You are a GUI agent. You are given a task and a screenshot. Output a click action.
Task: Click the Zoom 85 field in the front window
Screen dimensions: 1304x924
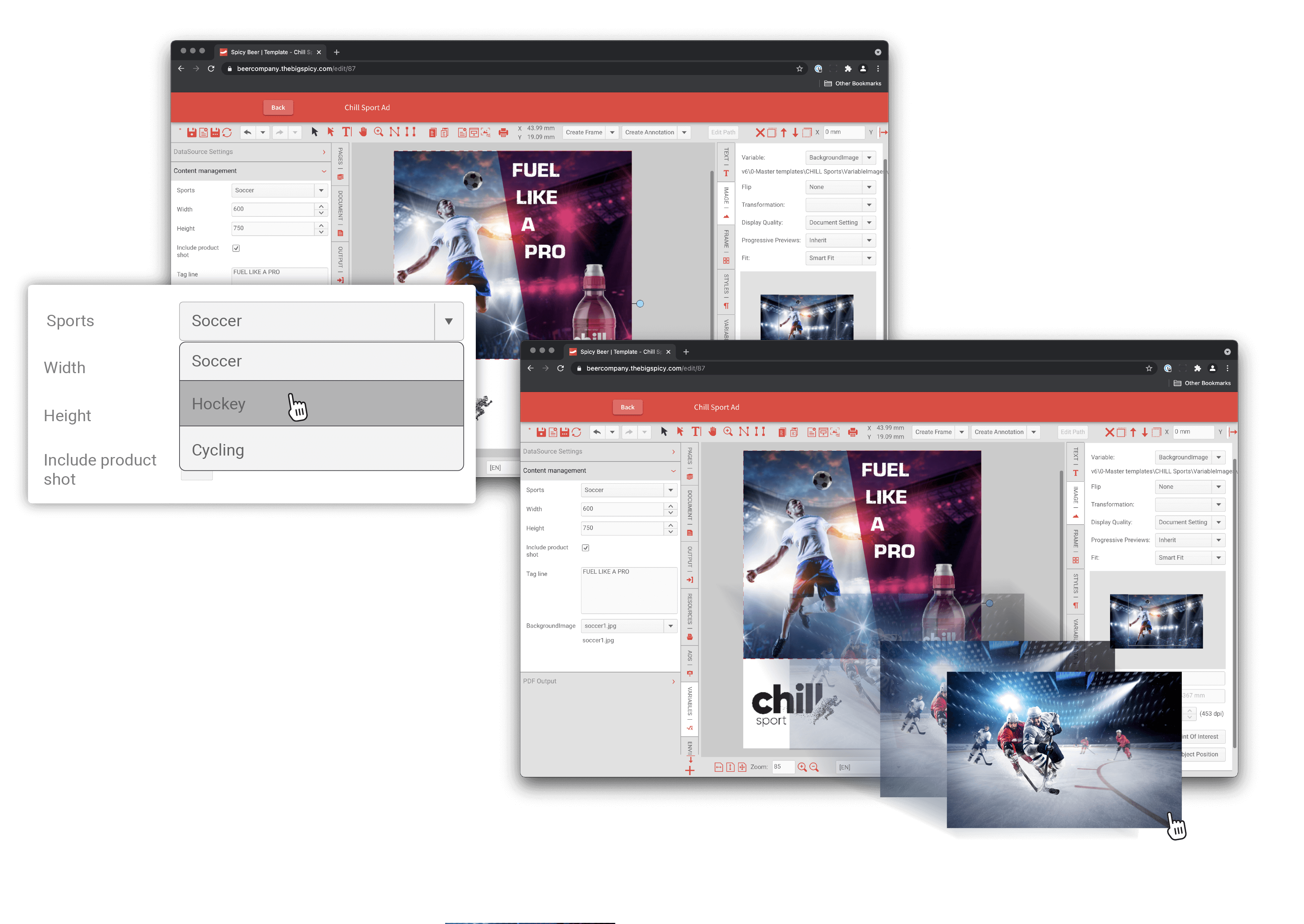tap(783, 767)
